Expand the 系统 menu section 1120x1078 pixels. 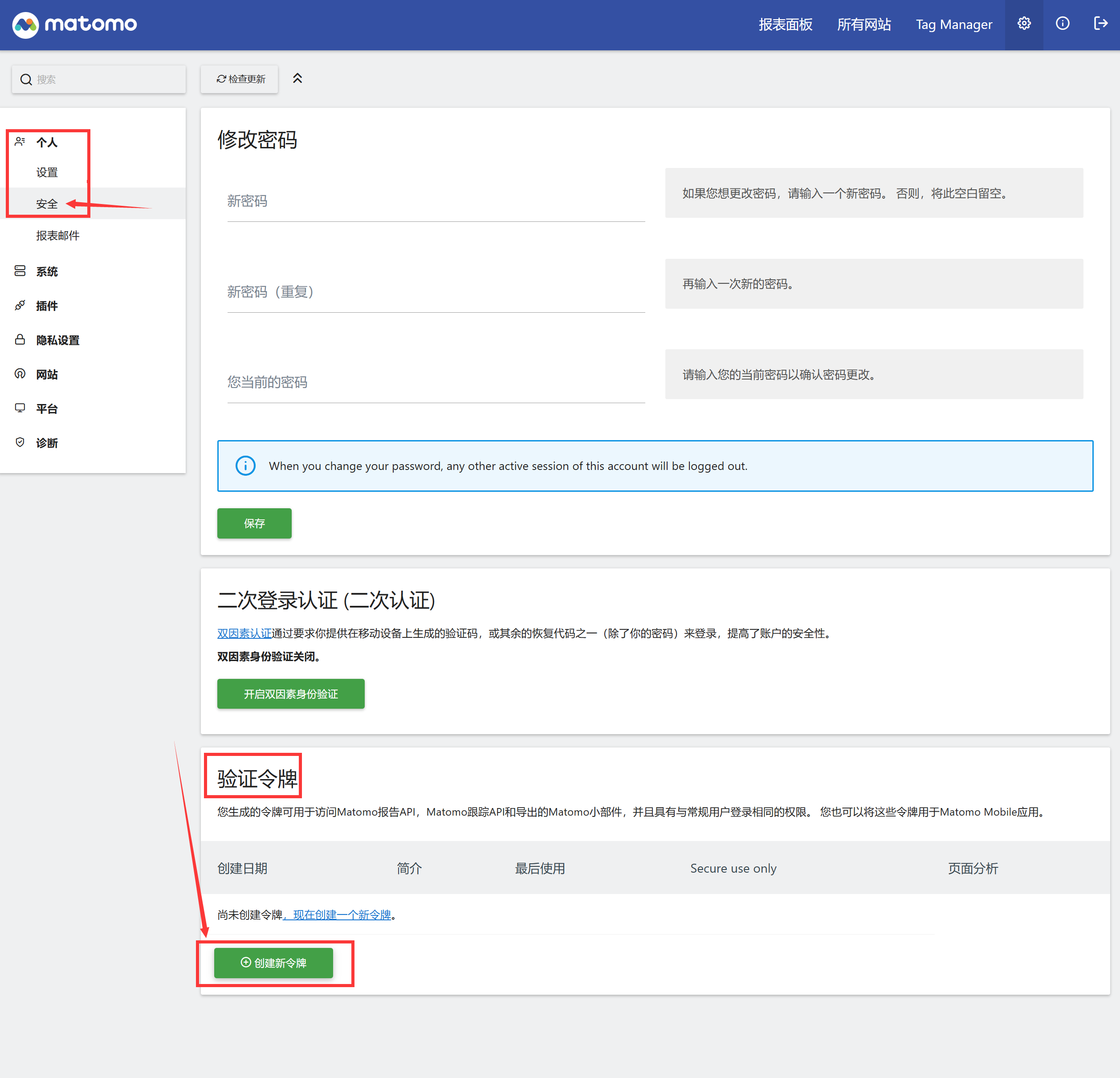point(47,271)
